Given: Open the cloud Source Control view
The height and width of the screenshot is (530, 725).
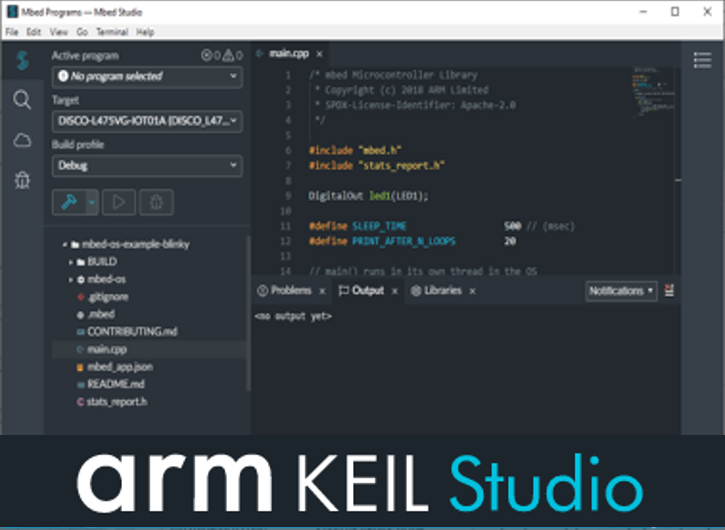Looking at the screenshot, I should (x=22, y=140).
